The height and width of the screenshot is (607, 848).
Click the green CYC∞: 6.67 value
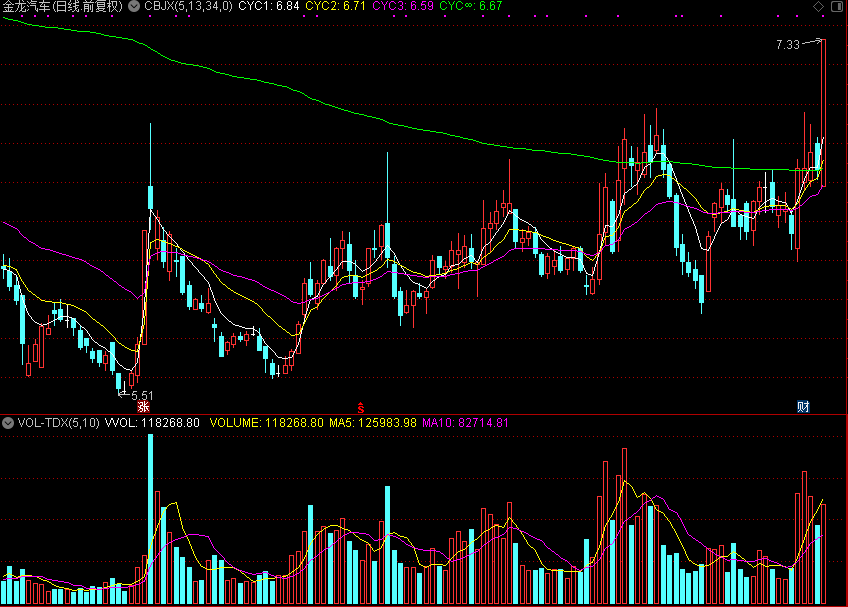pos(471,6)
